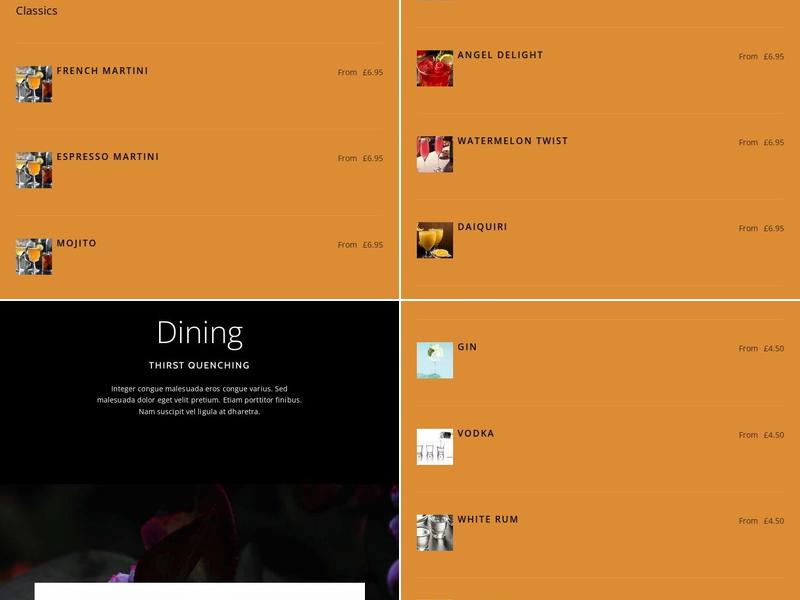Click the Integer congue malesuada description paragraph
The height and width of the screenshot is (600, 800).
pyautogui.click(x=199, y=400)
